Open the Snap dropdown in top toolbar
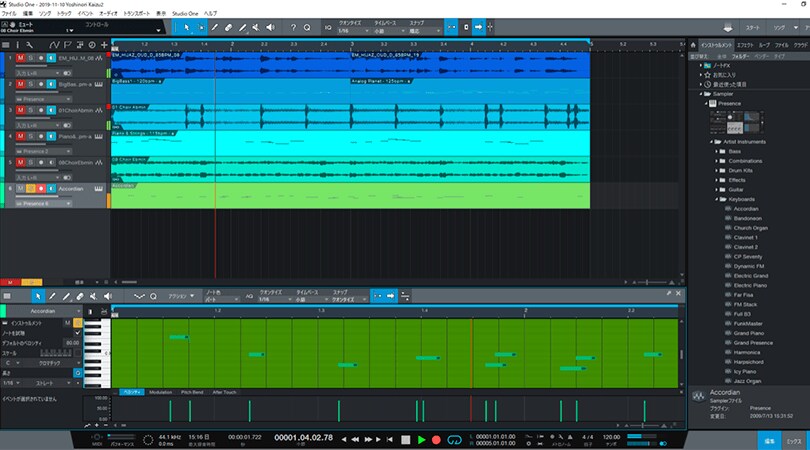The image size is (810, 450). [425, 31]
